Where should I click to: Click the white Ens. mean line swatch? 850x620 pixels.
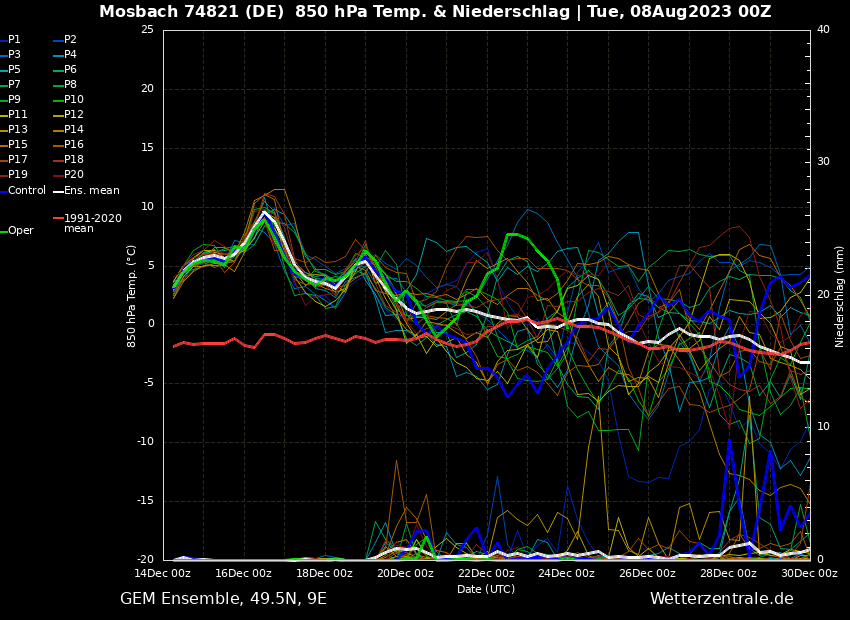[58, 191]
